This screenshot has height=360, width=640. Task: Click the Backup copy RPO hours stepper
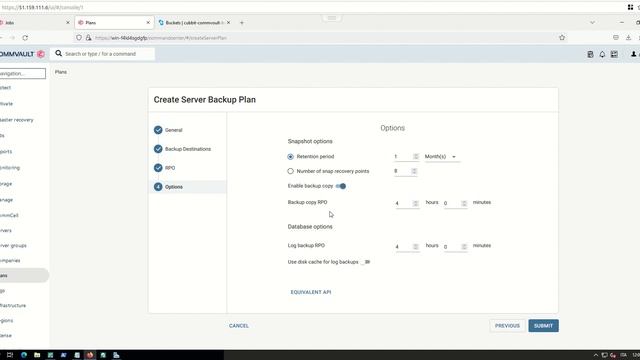click(416, 203)
